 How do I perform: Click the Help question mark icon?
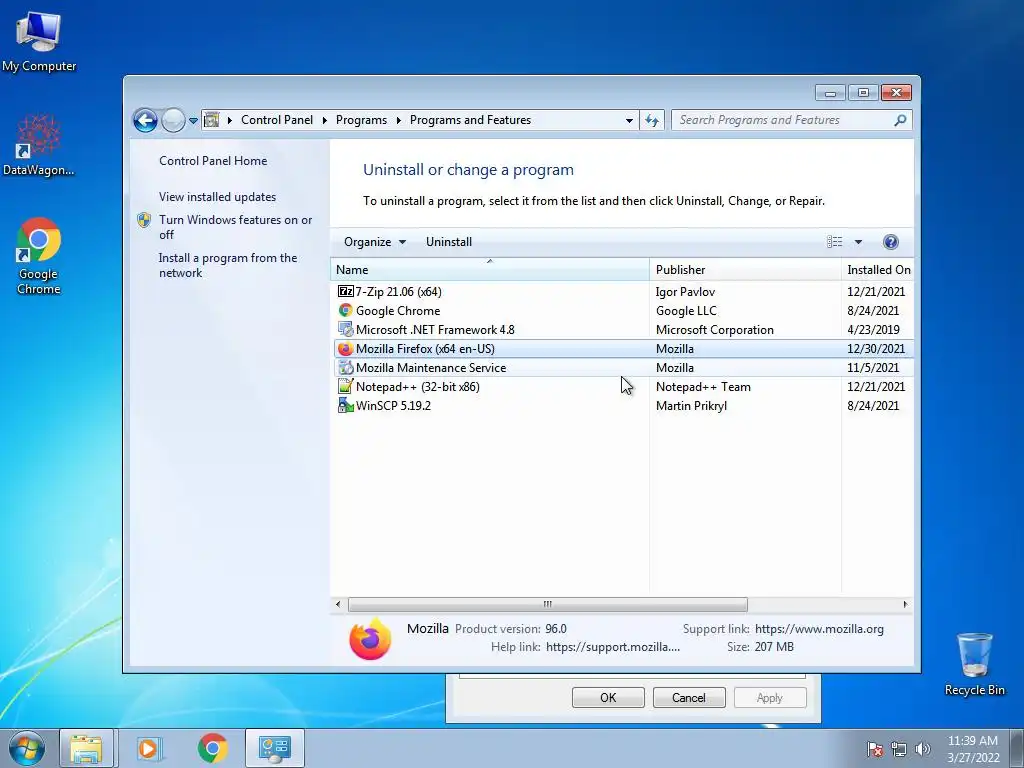point(890,242)
